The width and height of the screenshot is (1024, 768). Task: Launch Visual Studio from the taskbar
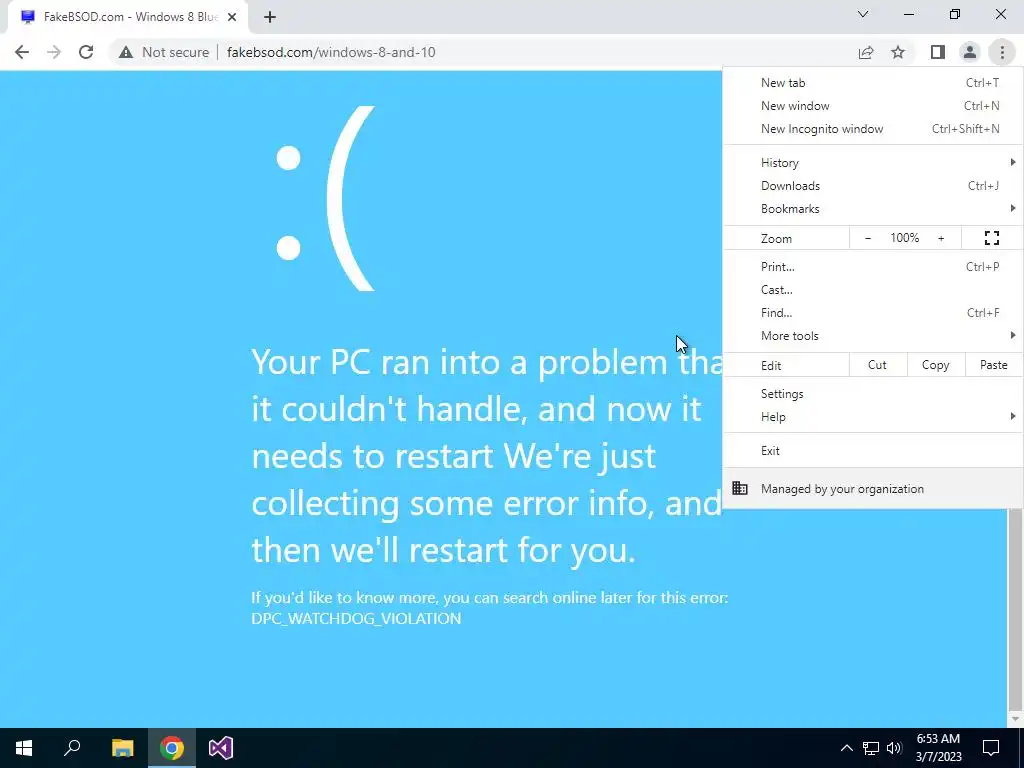coord(221,748)
